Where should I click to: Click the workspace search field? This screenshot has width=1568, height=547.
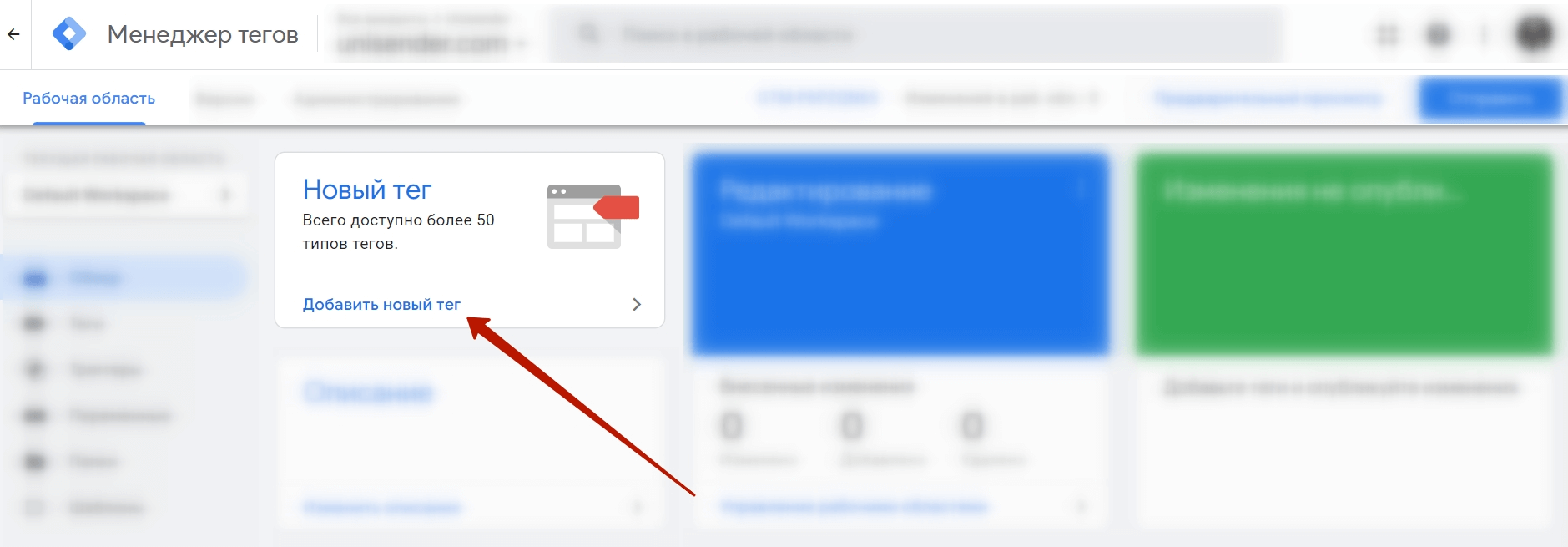(915, 34)
